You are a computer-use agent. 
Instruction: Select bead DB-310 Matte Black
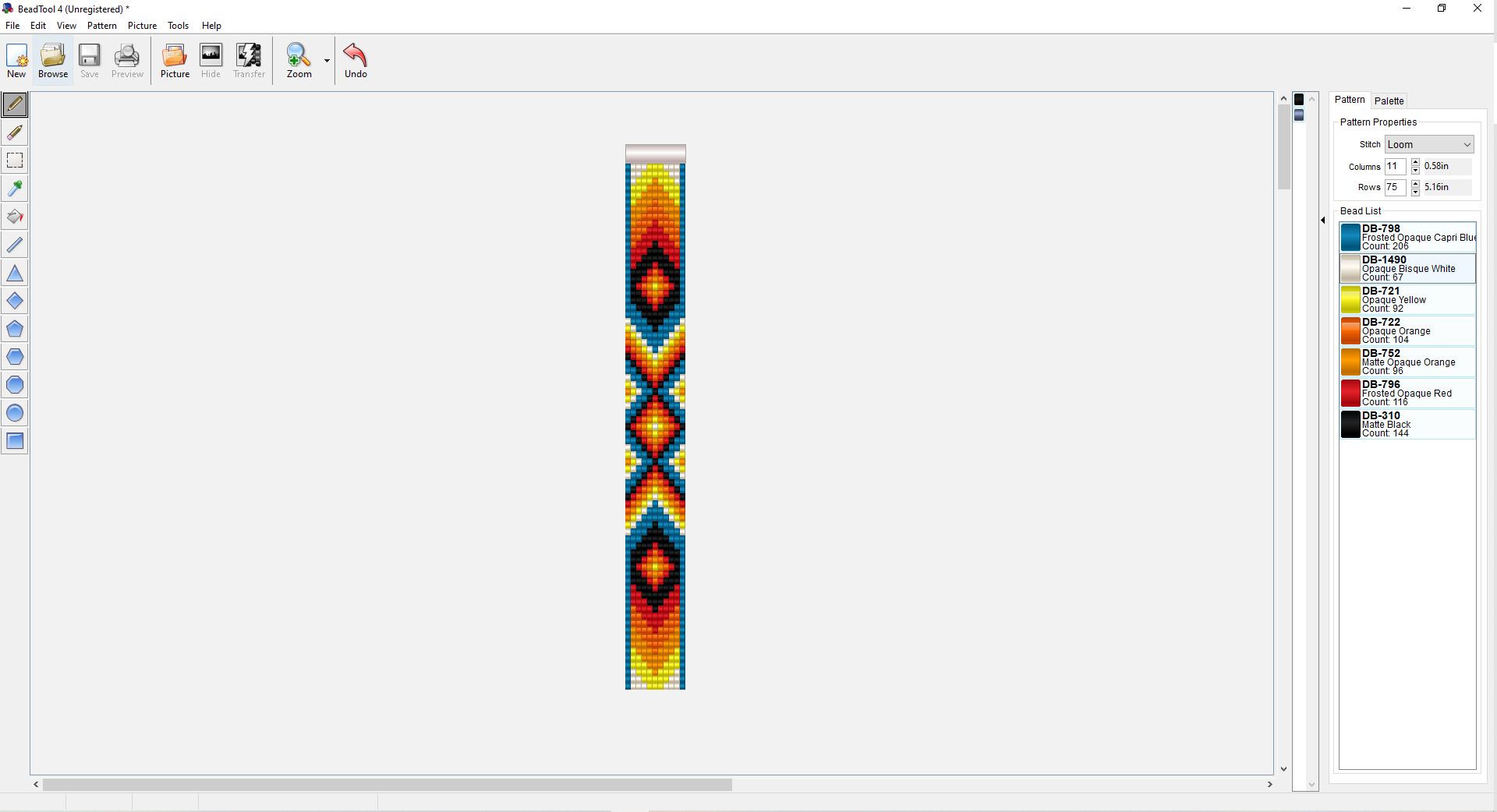[x=1407, y=425]
